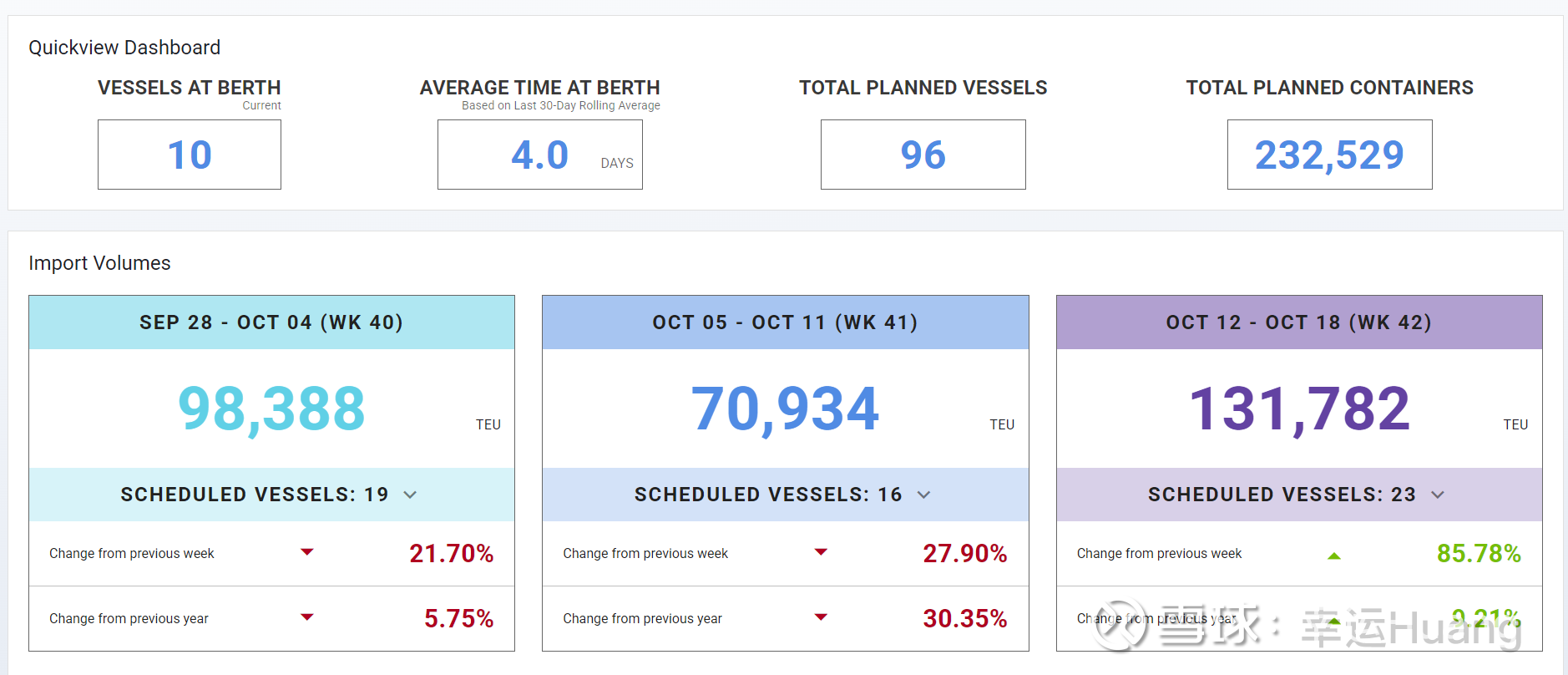The image size is (1568, 675).
Task: Click week 40 previous-week red down arrow
Action: point(307,552)
